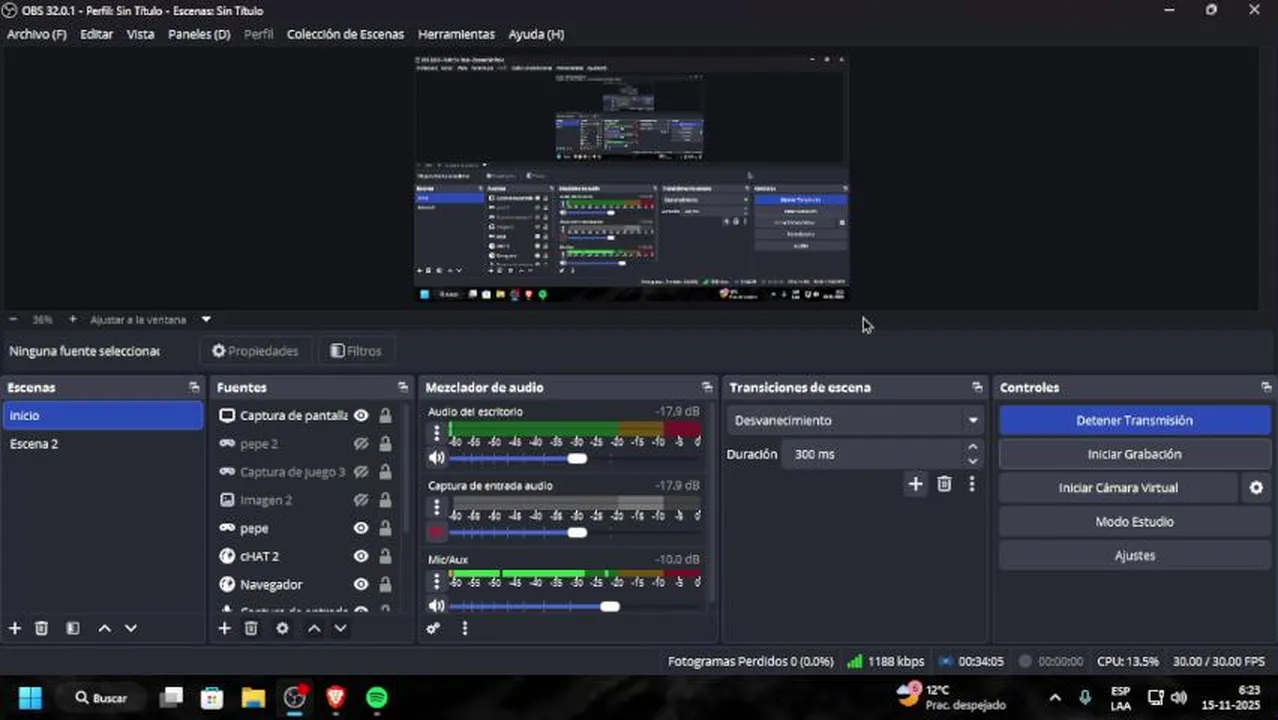Image resolution: width=1278 pixels, height=720 pixels.
Task: Open Vista menu
Action: coord(141,34)
